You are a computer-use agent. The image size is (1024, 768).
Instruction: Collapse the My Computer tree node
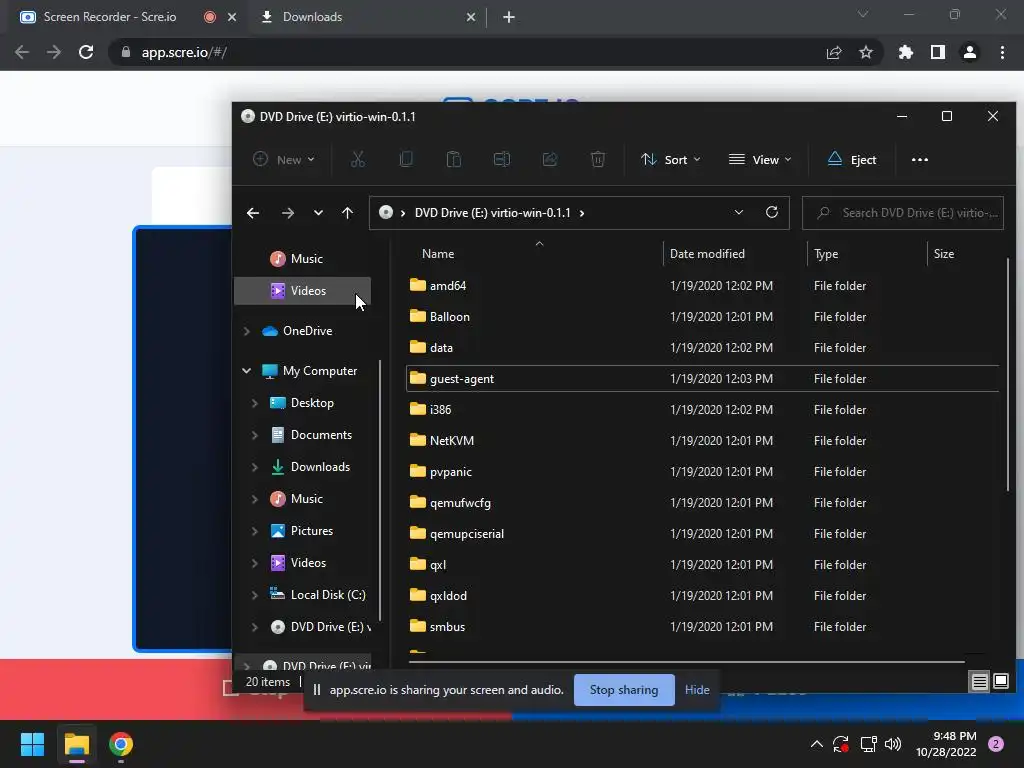click(246, 371)
